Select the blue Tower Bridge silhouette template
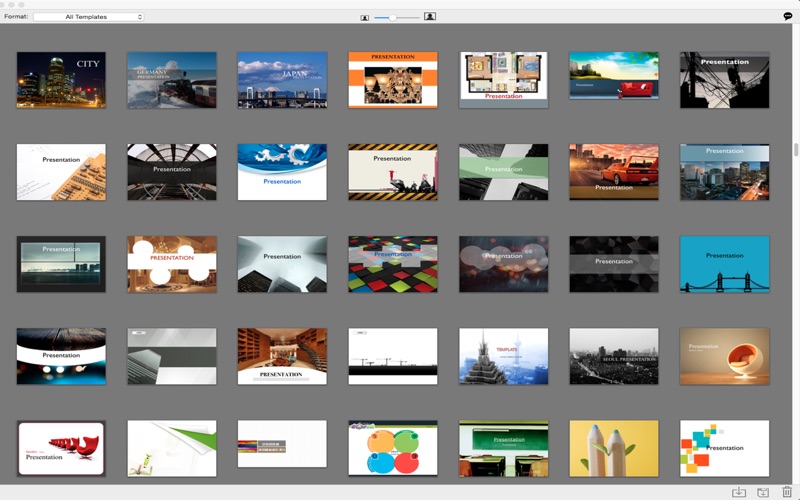 (x=724, y=264)
